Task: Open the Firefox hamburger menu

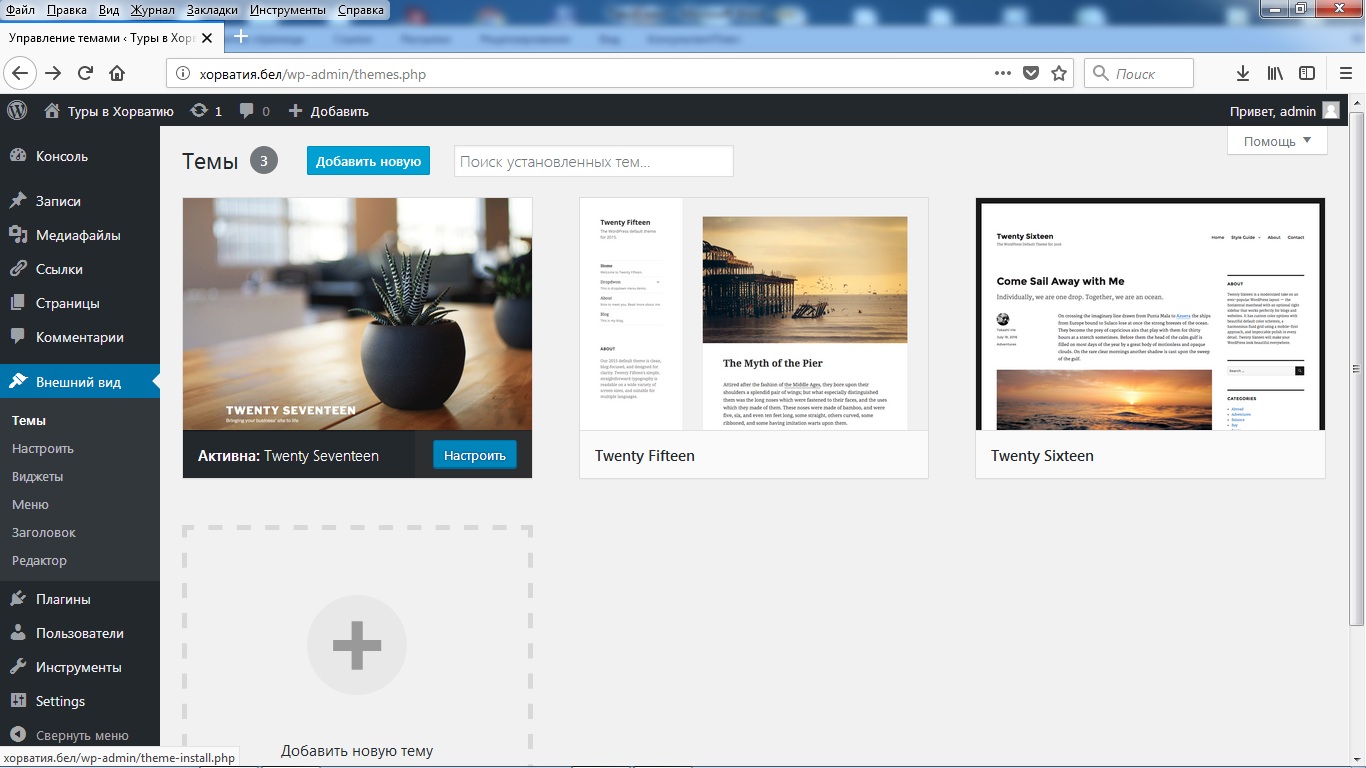Action: [1345, 73]
